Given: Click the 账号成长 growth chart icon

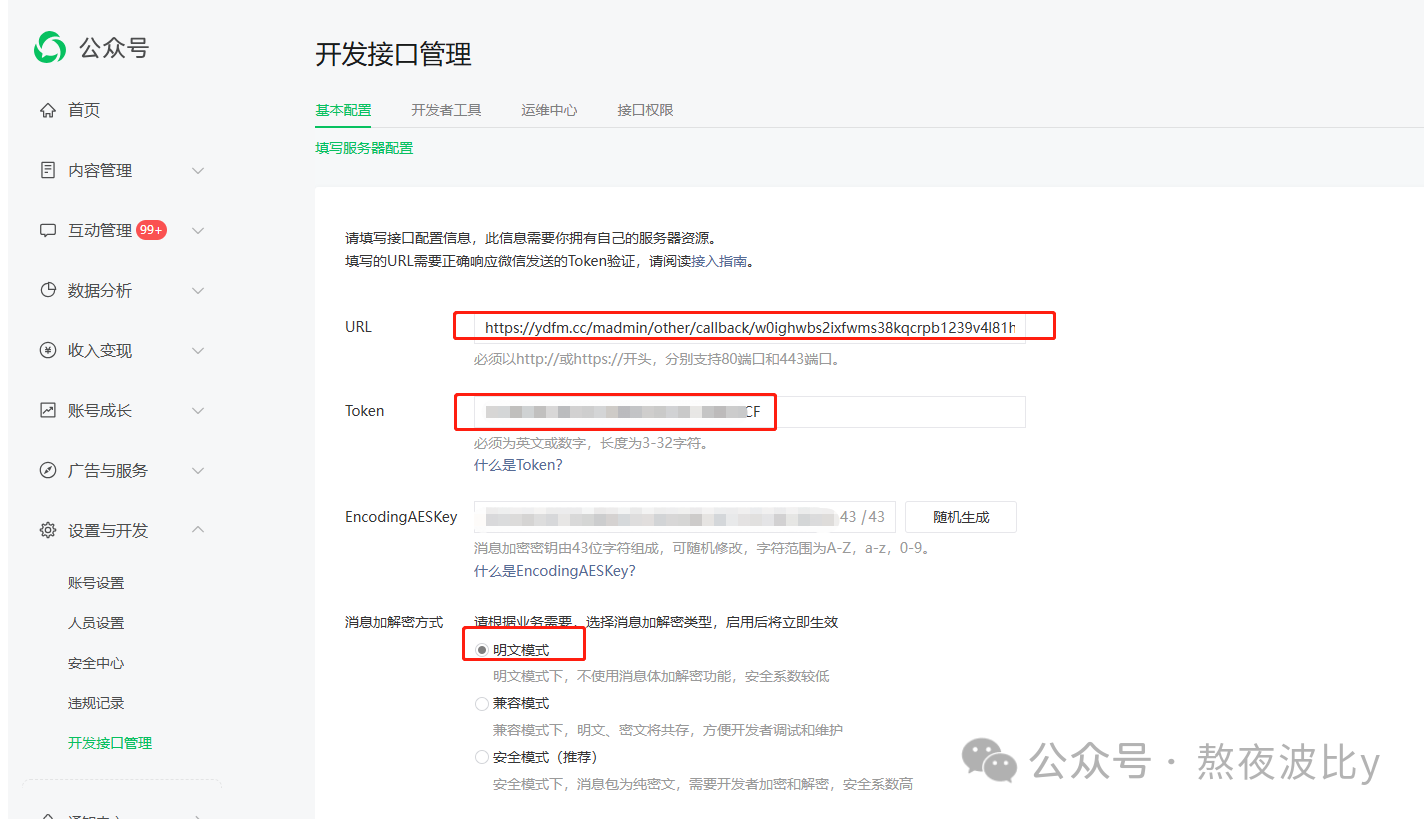Looking at the screenshot, I should pyautogui.click(x=47, y=410).
